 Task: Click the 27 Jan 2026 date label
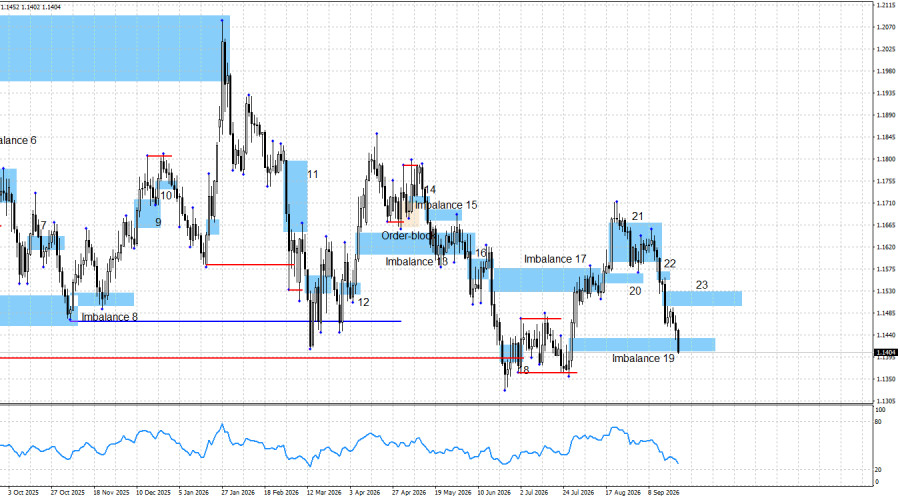click(x=238, y=493)
